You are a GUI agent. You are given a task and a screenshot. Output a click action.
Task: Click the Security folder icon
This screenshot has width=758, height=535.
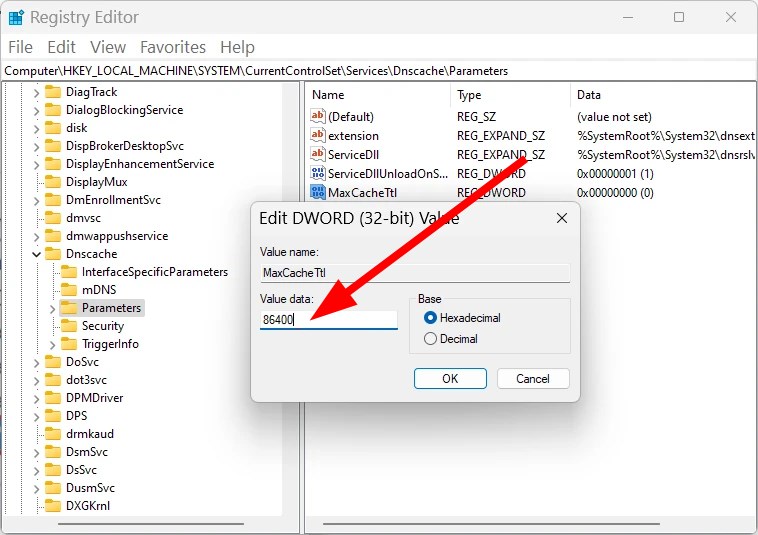coord(69,326)
